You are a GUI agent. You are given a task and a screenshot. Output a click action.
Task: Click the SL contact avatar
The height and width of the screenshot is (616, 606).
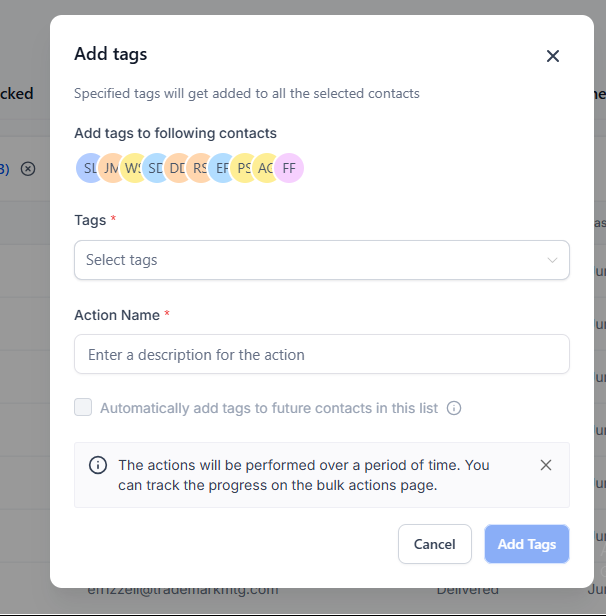tap(87, 168)
